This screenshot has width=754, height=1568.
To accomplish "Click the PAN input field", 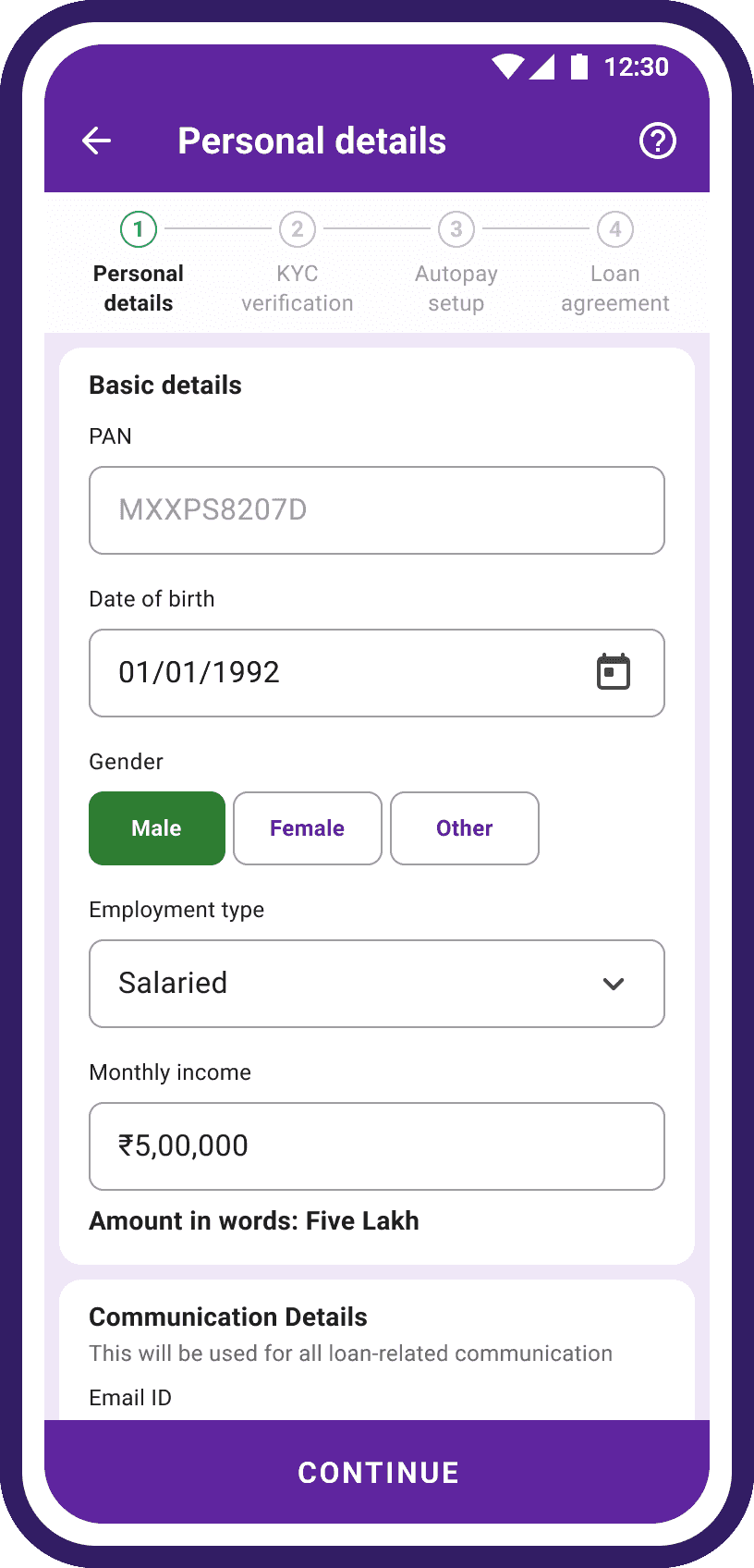I will [x=377, y=510].
